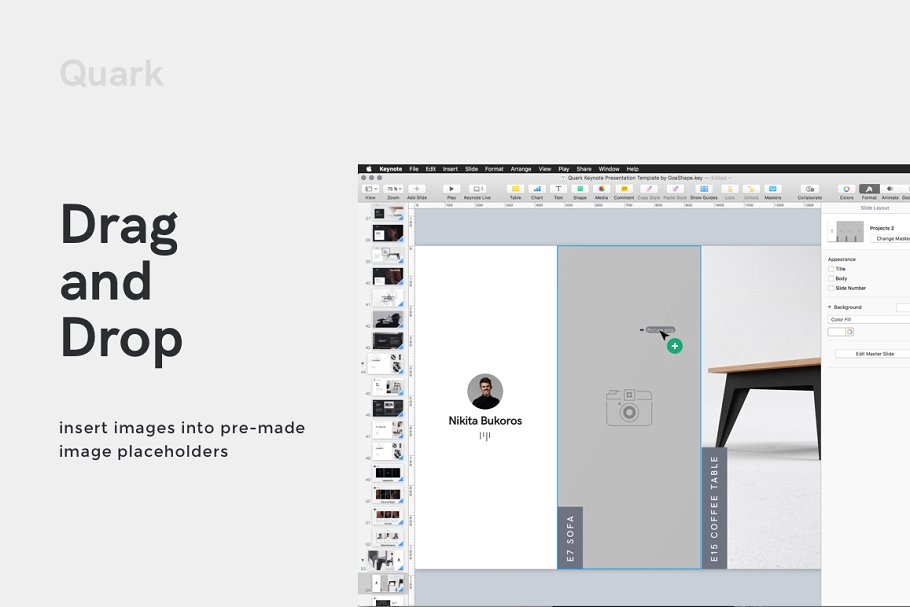Toggle the Slide Number checkbox
Screen dimensions: 910x607
830,288
